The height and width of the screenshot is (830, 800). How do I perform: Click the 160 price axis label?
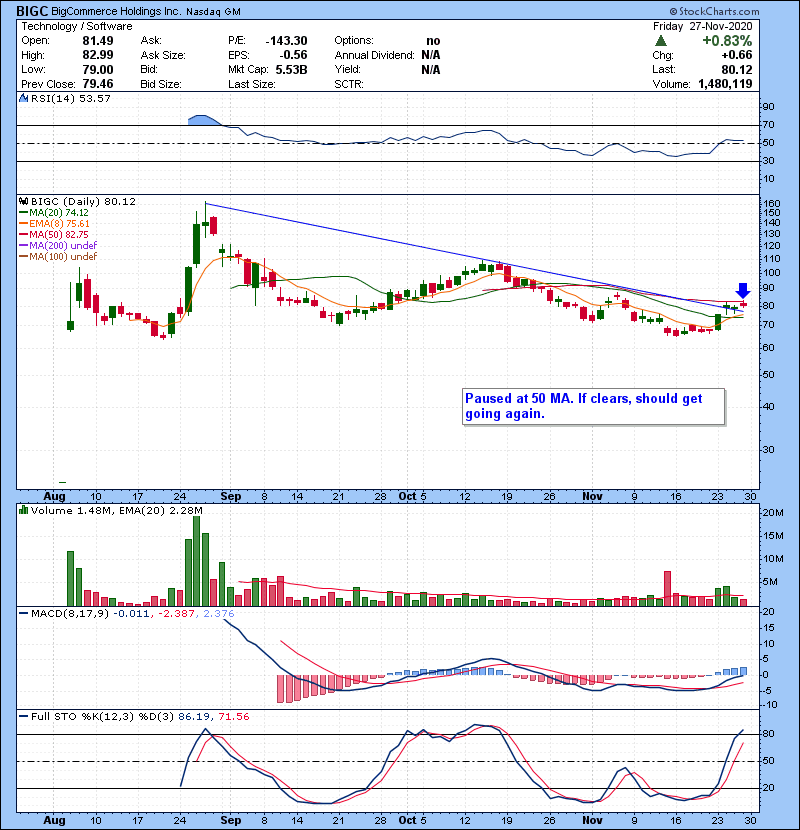[x=772, y=204]
